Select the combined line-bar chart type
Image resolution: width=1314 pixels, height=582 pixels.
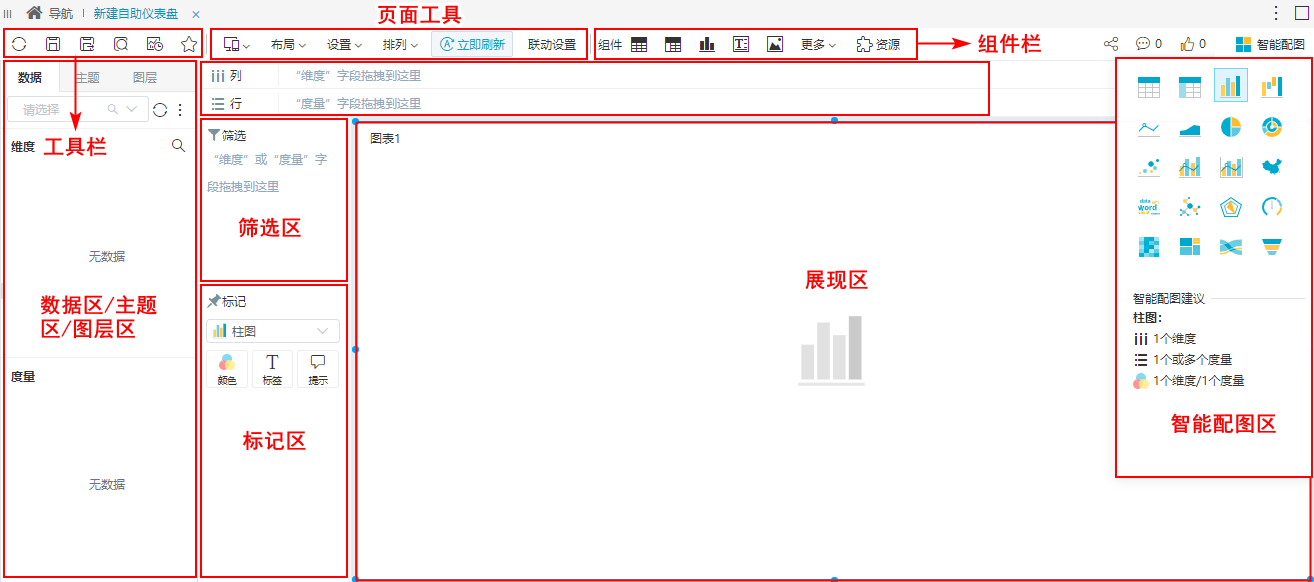click(1190, 167)
